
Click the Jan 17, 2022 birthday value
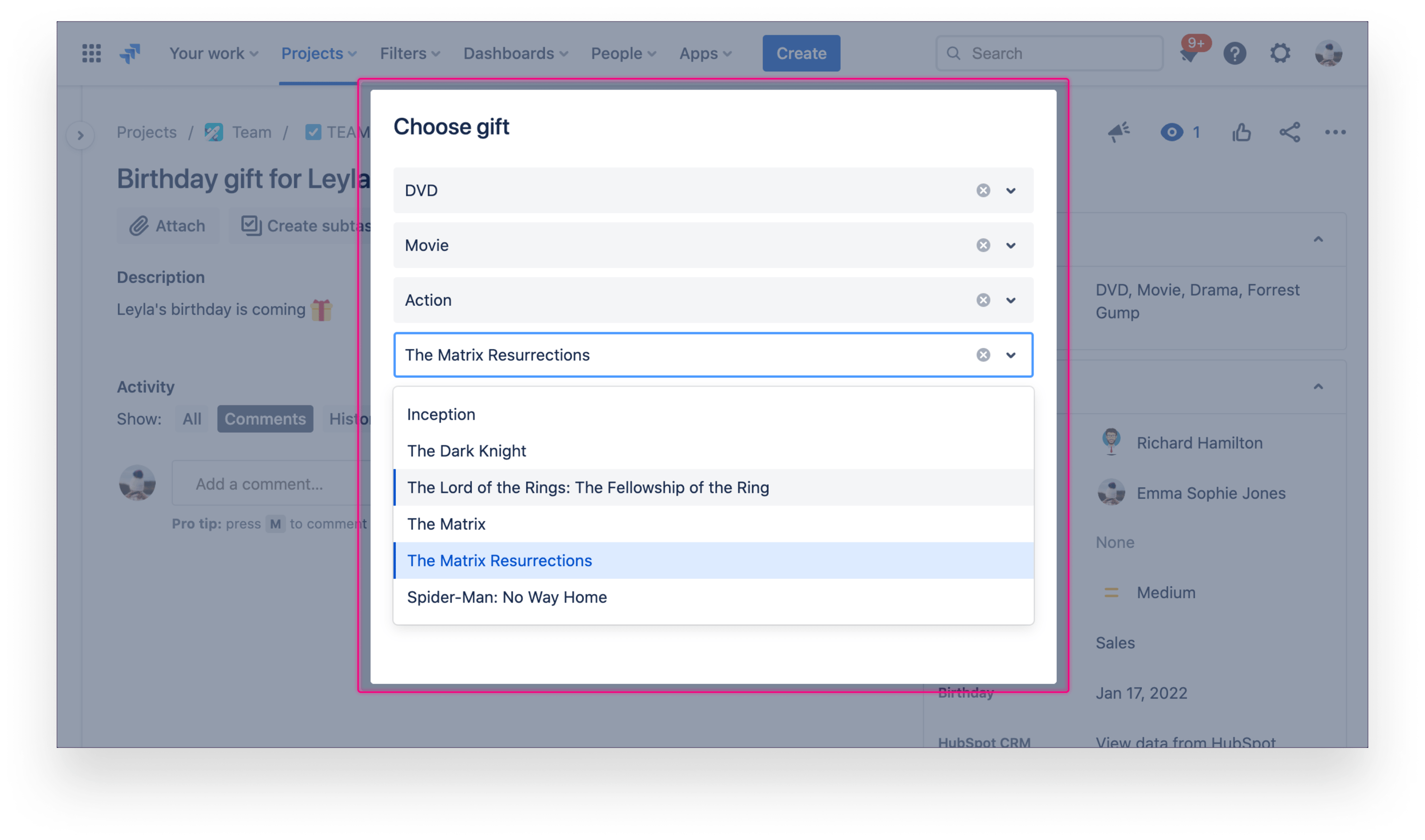1141,693
